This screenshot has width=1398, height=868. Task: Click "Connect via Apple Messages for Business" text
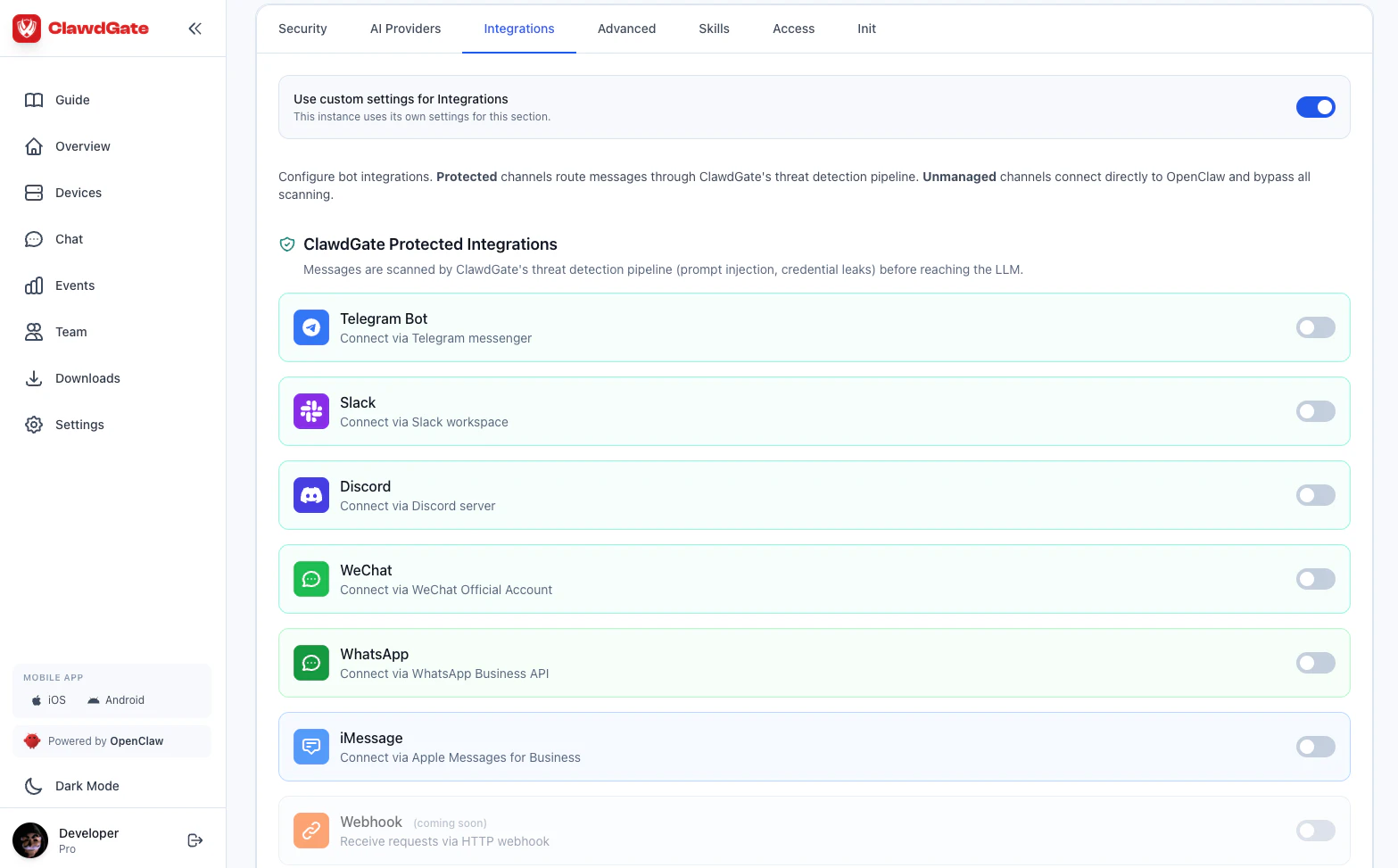460,757
